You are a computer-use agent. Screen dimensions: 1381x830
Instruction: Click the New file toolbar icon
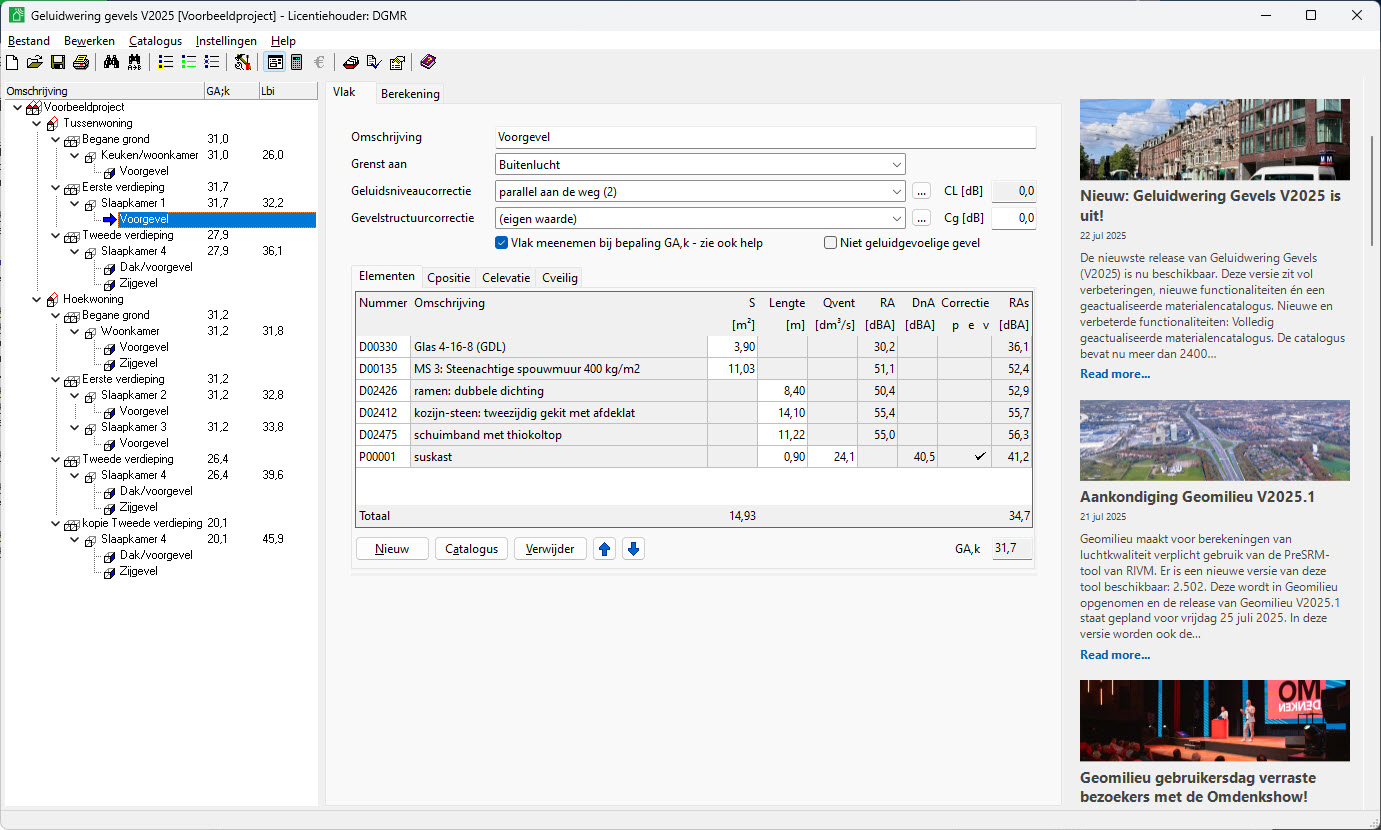click(12, 62)
